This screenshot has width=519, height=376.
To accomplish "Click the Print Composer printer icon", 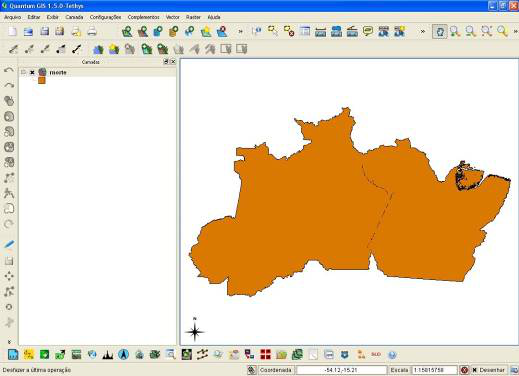I will [92, 32].
